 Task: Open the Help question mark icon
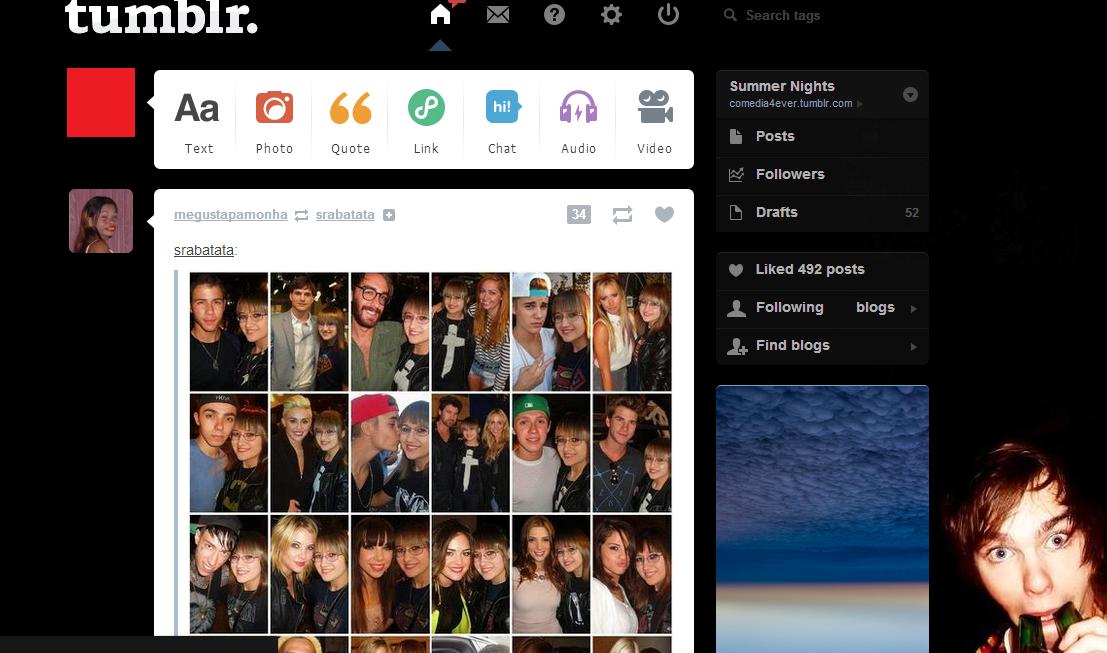click(x=554, y=14)
